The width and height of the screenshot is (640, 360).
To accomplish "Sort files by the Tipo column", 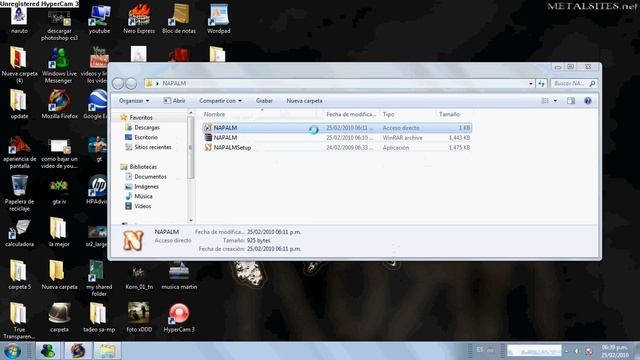I will click(x=408, y=114).
